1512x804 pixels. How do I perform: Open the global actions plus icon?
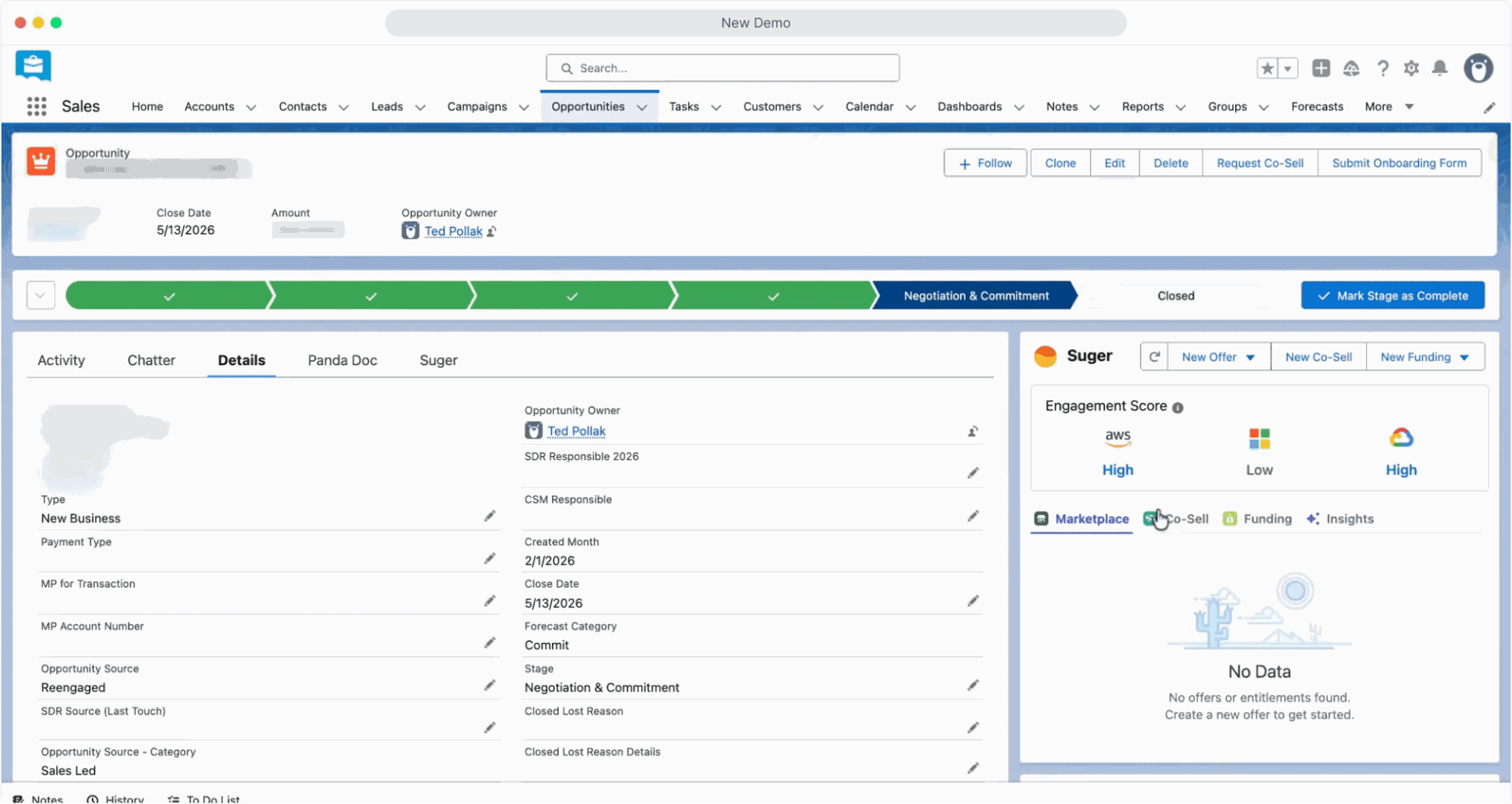point(1321,69)
